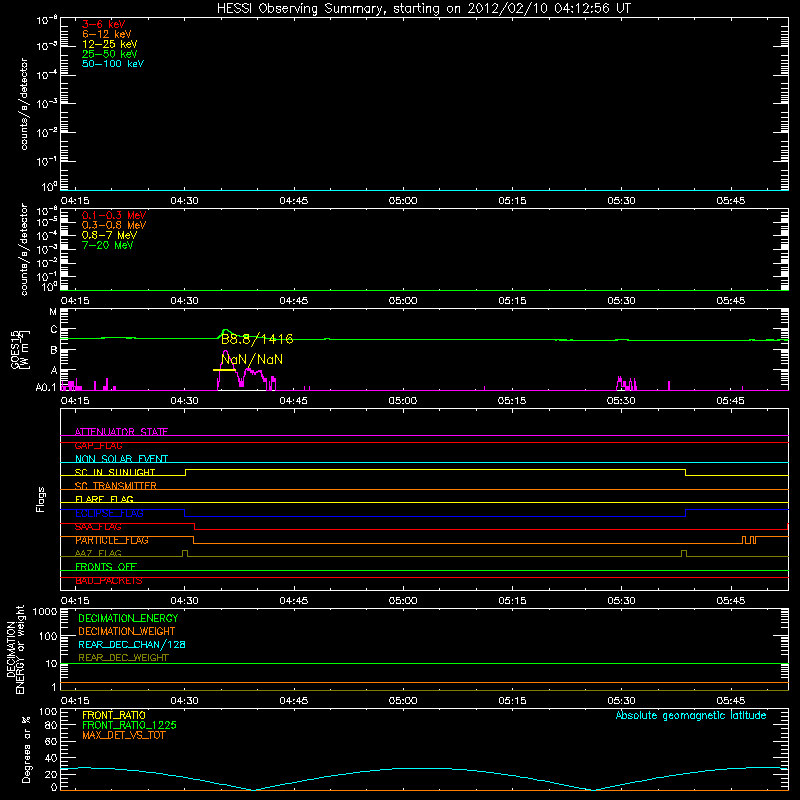Select the REAR_DEC_CHAN/128 legend label

(x=132, y=644)
